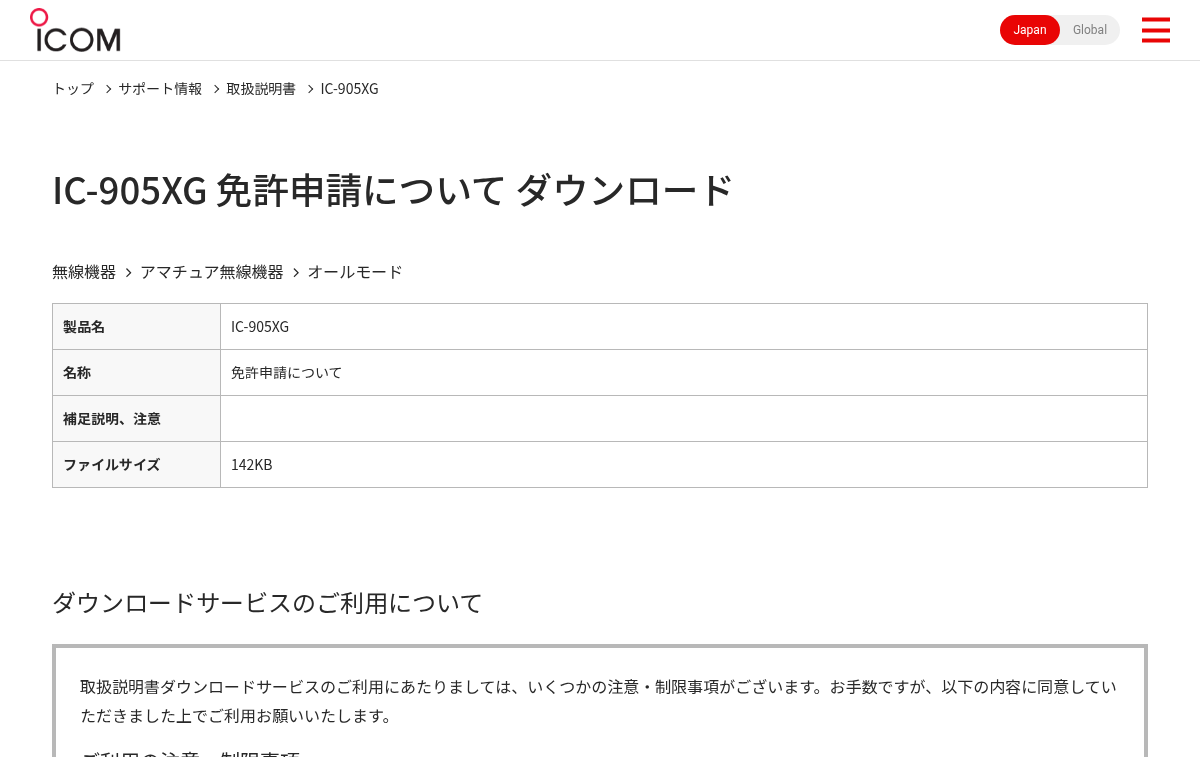1200x757 pixels.
Task: Open 無線機器 category link
Action: click(x=84, y=272)
